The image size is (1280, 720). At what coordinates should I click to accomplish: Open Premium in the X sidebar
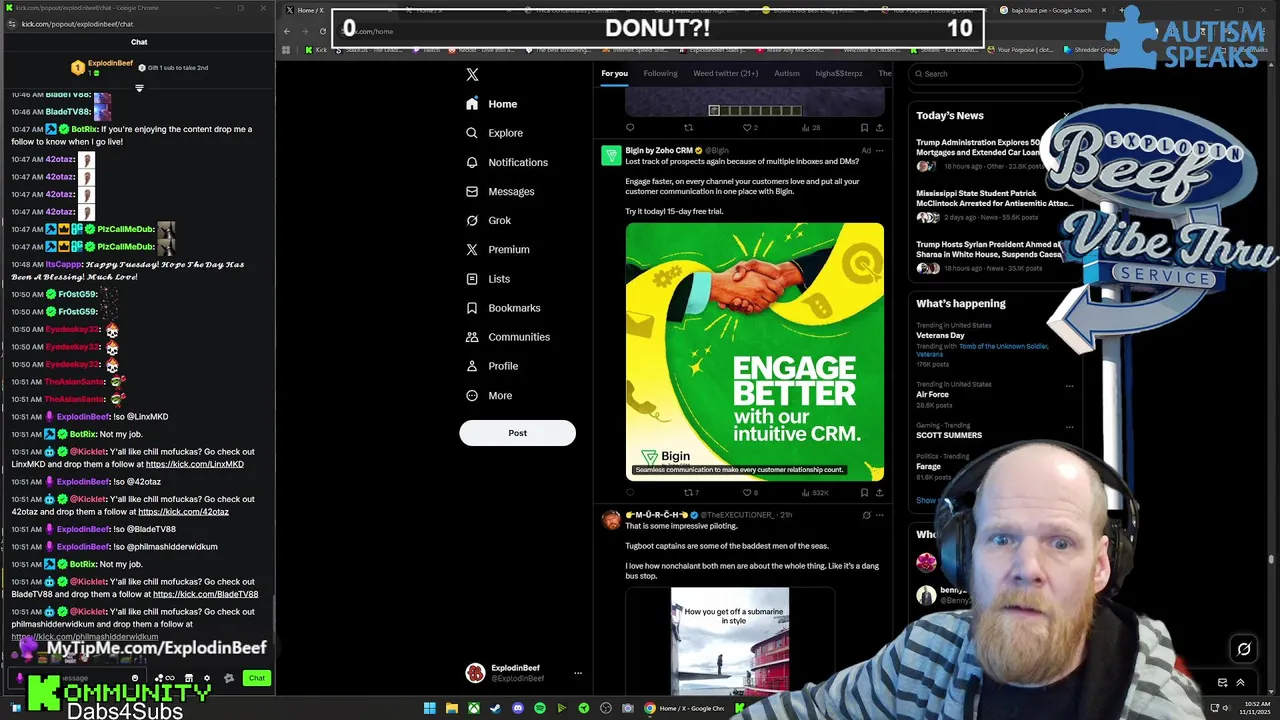(x=498, y=249)
